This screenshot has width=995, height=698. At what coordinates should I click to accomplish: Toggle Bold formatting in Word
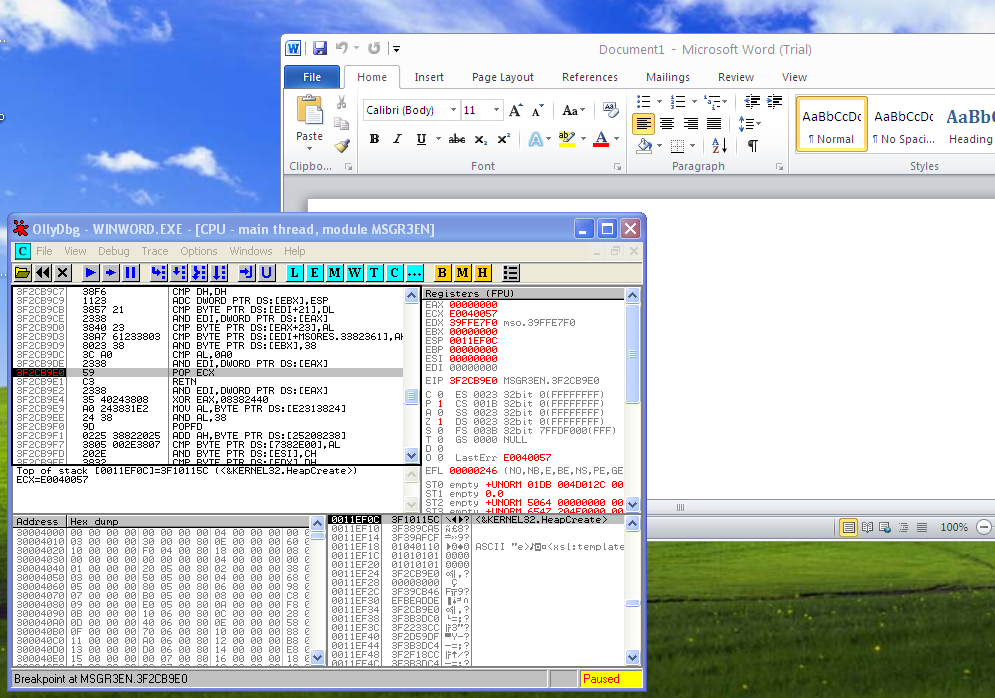[374, 139]
